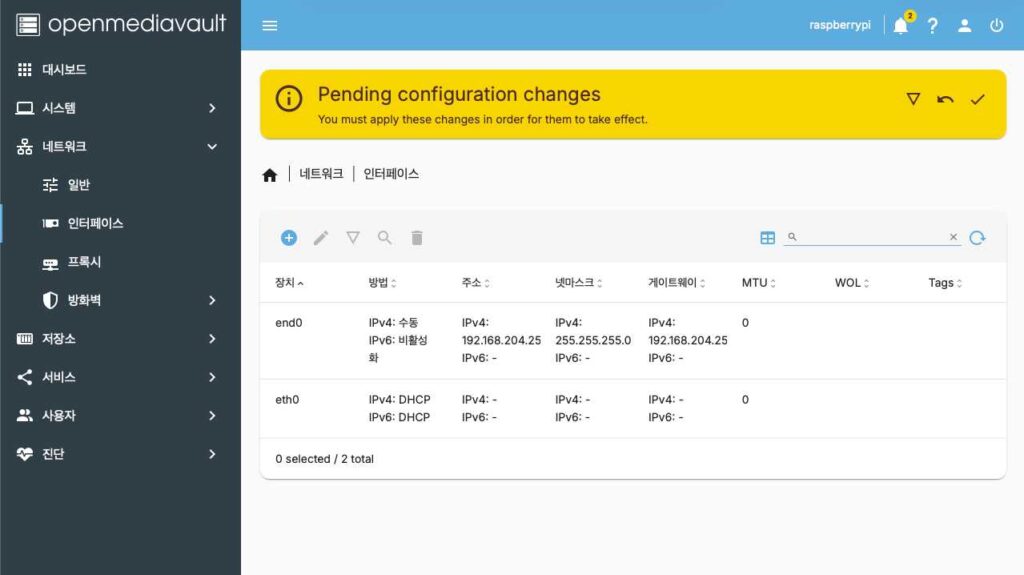Toggle table columns visibility icon
1024x575 pixels.
(x=767, y=238)
